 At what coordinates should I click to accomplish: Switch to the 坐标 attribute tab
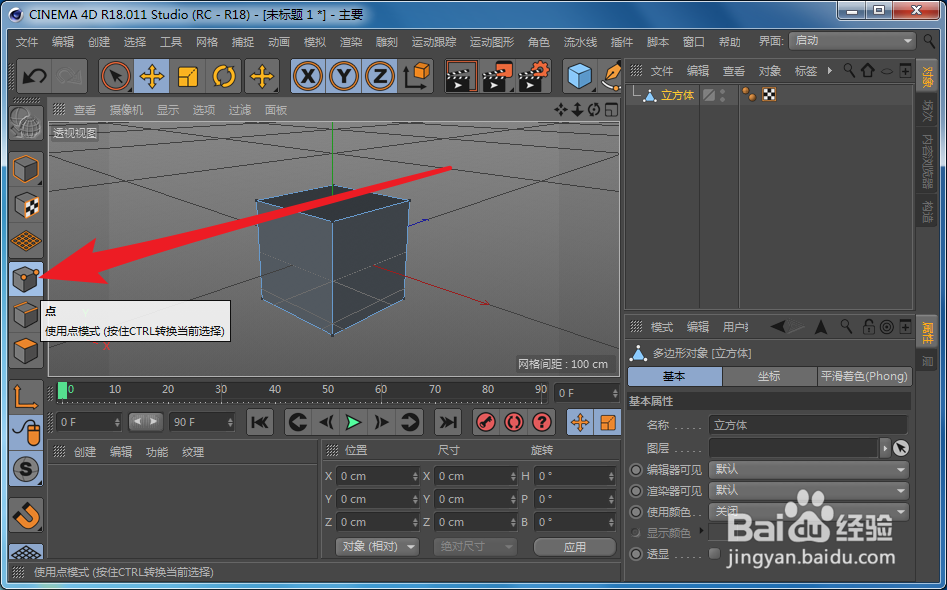pos(769,376)
